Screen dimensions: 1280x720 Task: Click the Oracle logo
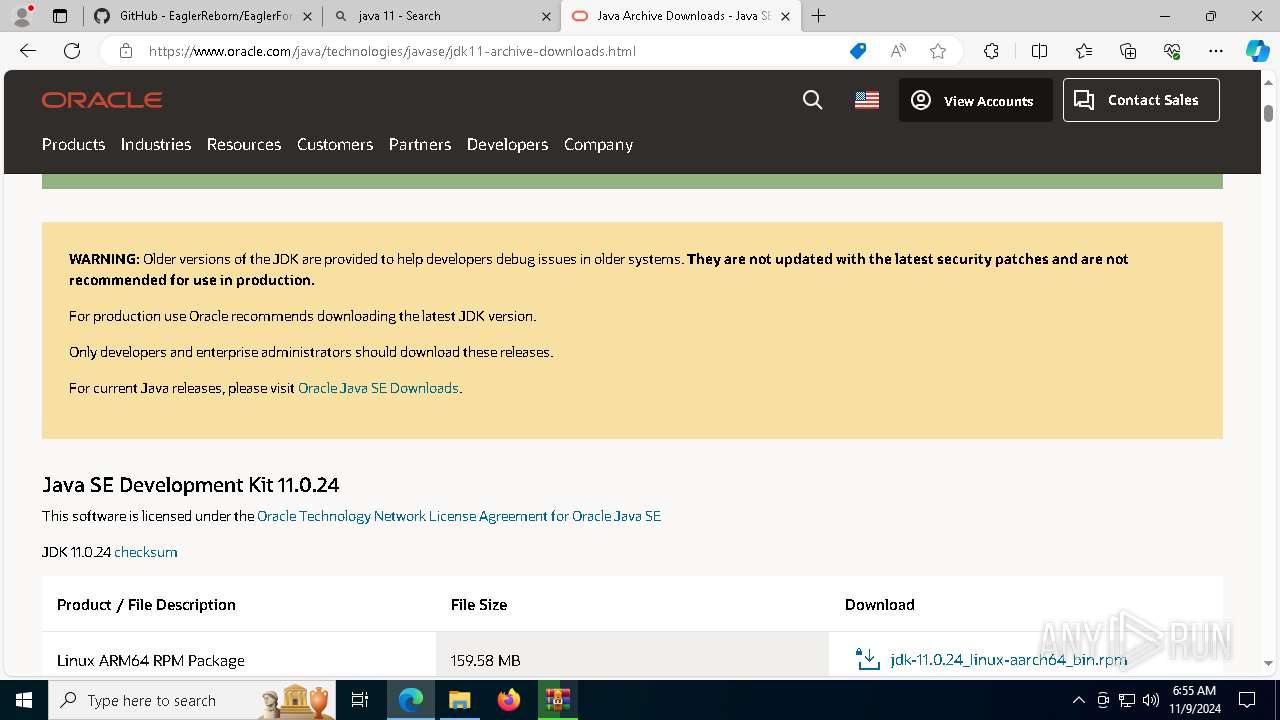click(x=102, y=100)
